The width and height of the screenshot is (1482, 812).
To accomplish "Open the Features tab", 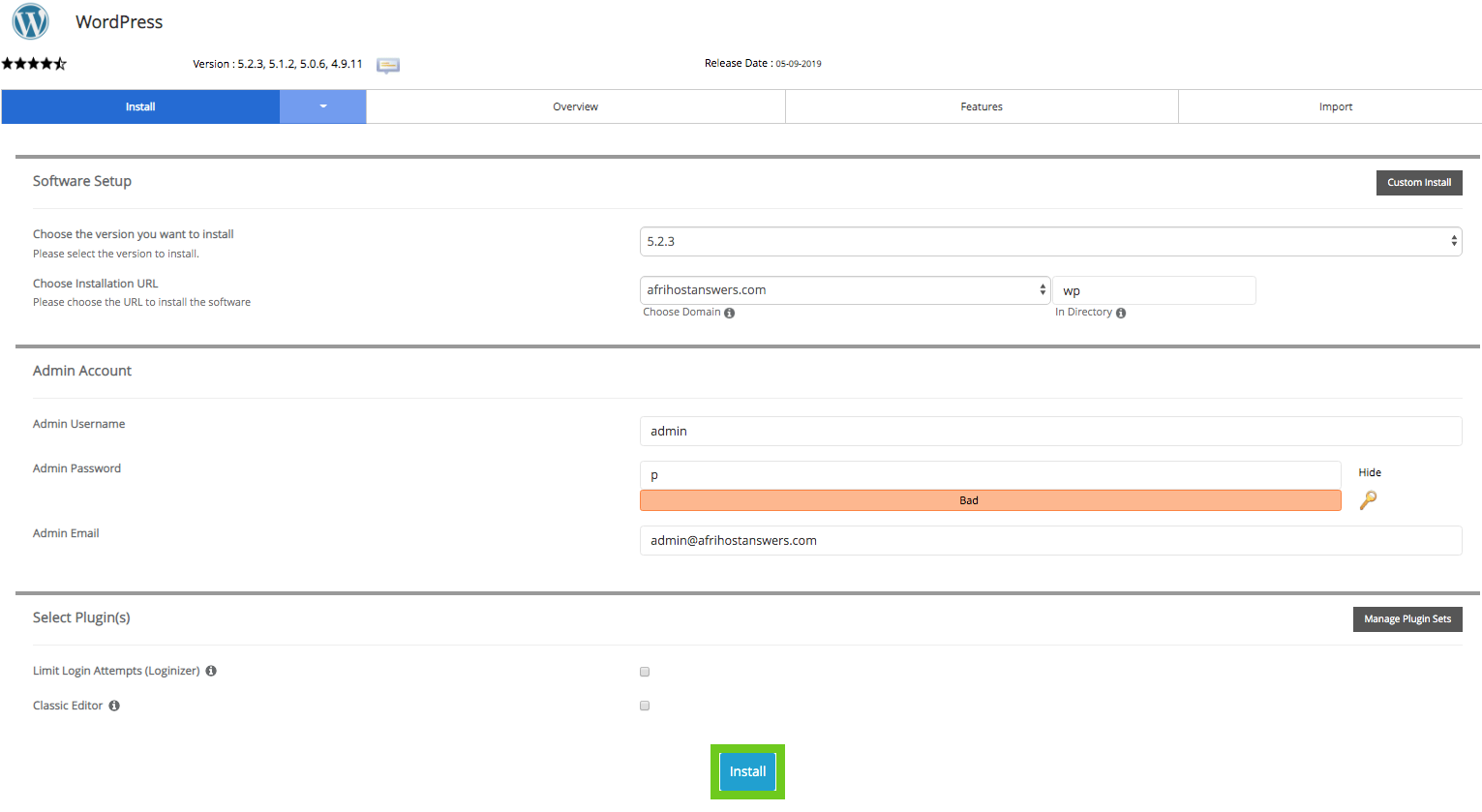I will (981, 106).
